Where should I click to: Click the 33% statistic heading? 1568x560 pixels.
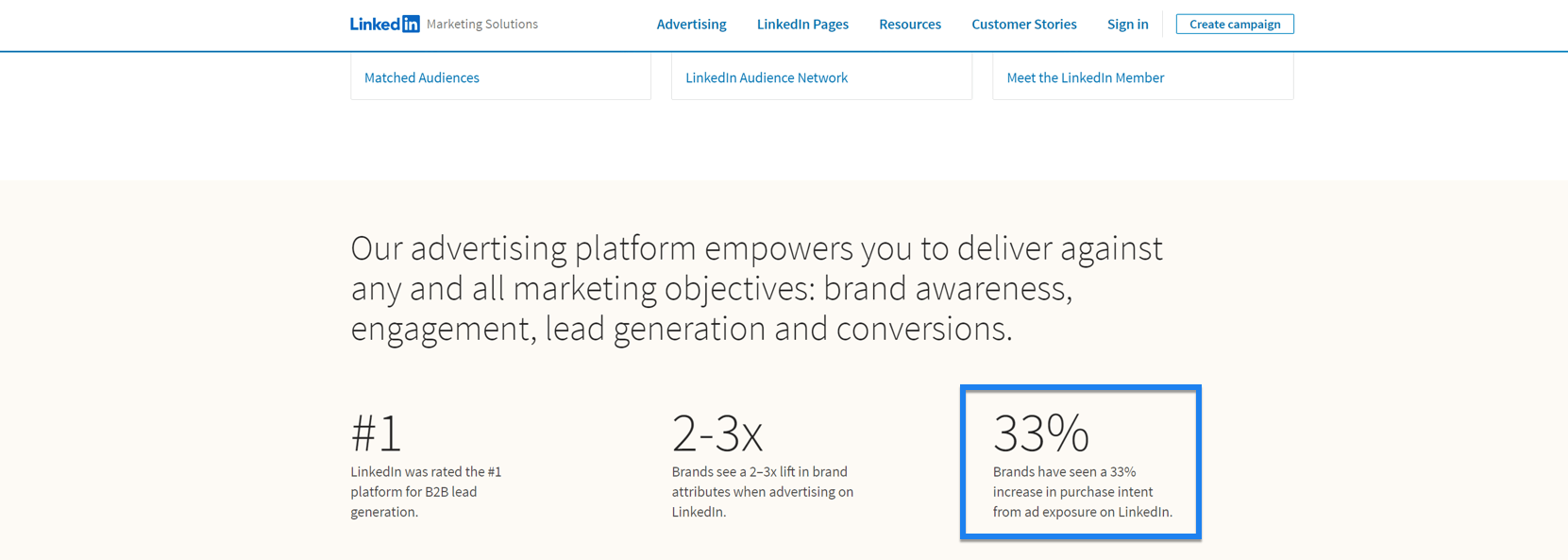click(x=1040, y=433)
